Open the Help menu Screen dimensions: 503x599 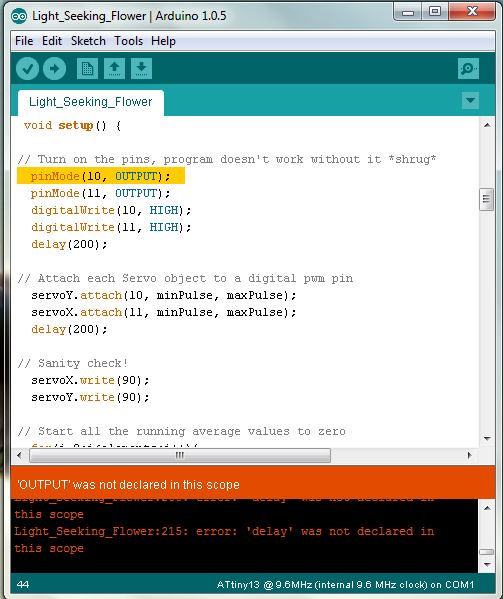163,41
